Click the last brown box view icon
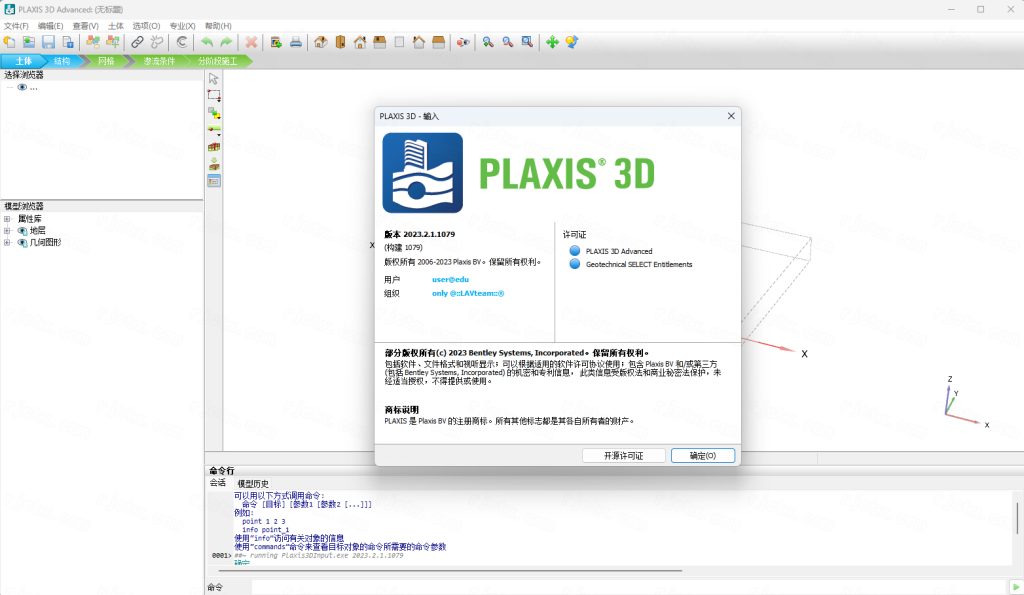This screenshot has height=595, width=1024. [438, 42]
